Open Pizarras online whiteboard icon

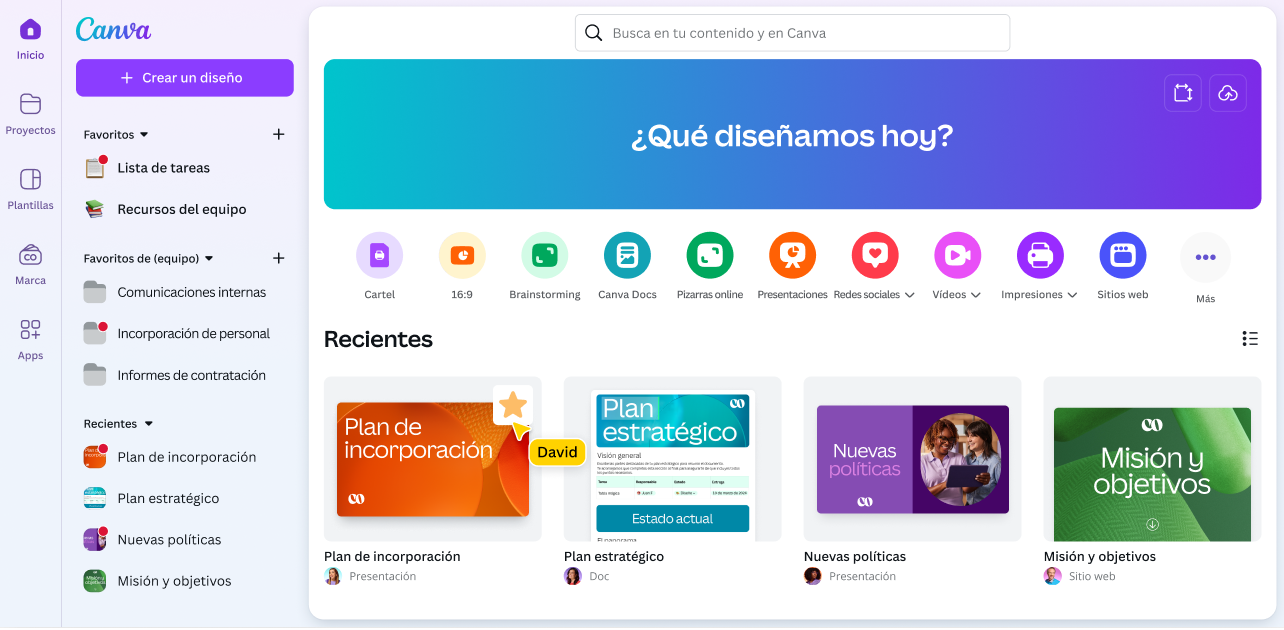coord(710,255)
